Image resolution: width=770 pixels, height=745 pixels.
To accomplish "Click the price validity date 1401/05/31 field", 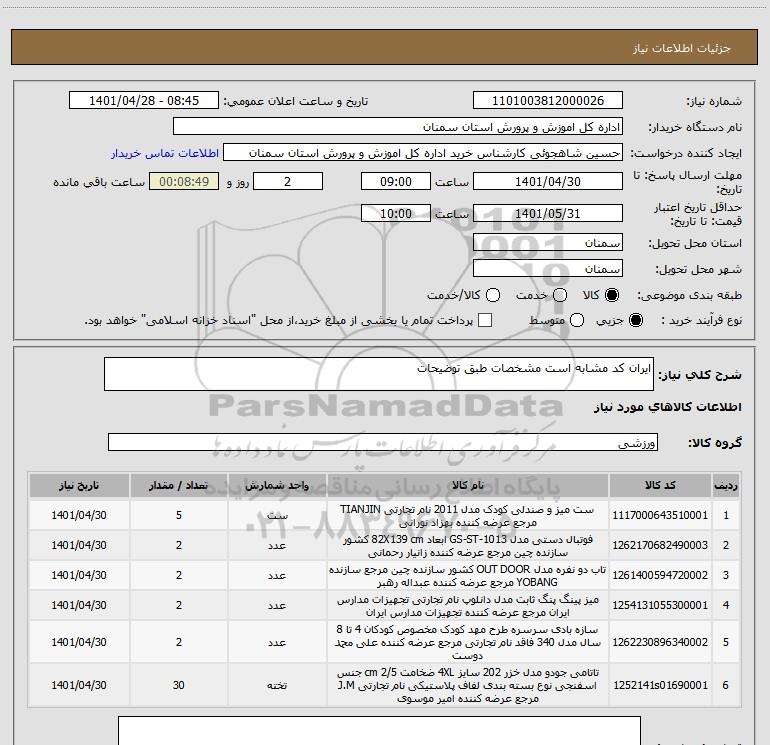I will pyautogui.click(x=548, y=213).
